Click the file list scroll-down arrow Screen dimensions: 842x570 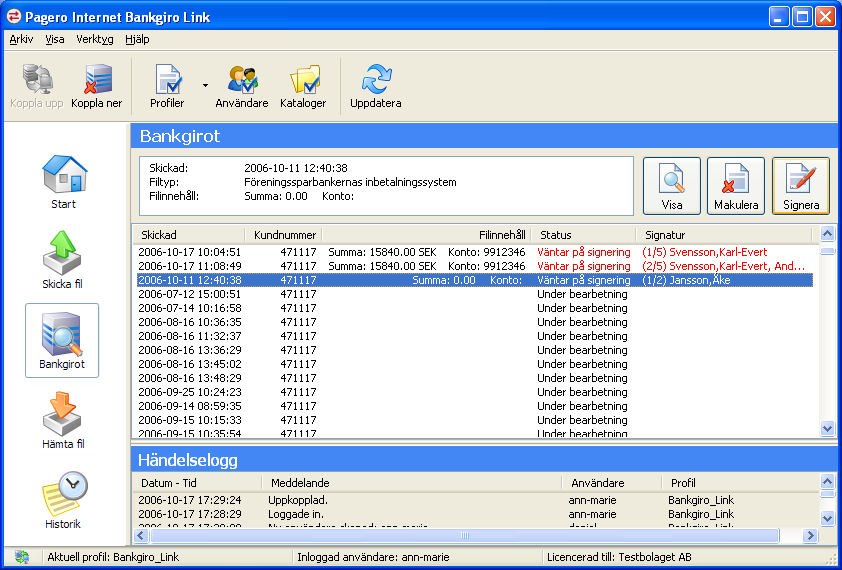click(828, 428)
